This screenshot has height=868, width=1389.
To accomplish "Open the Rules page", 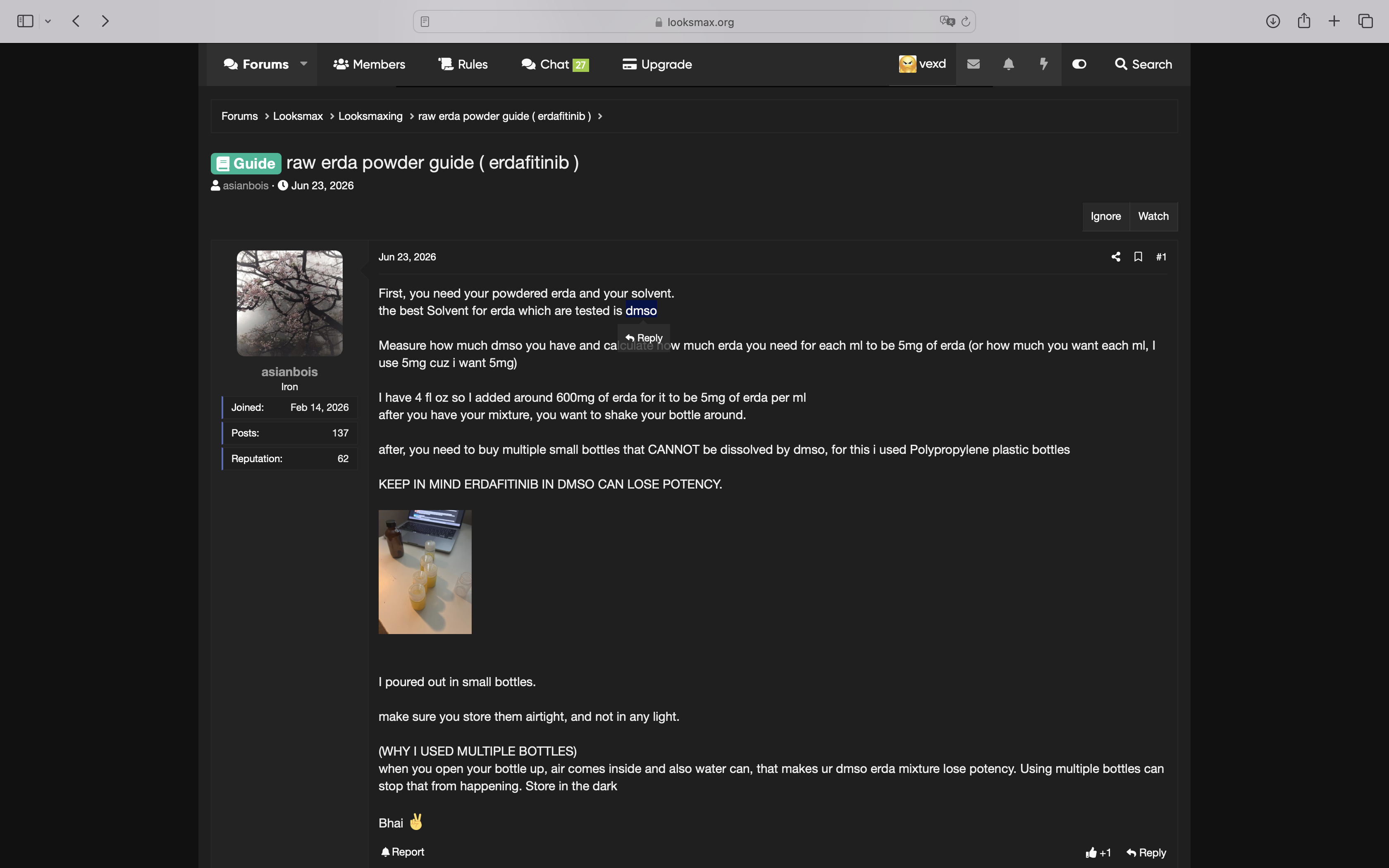I will (x=463, y=64).
